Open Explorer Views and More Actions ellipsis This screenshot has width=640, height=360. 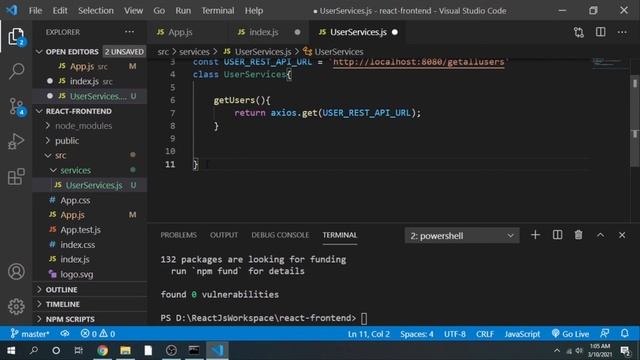pyautogui.click(x=129, y=32)
